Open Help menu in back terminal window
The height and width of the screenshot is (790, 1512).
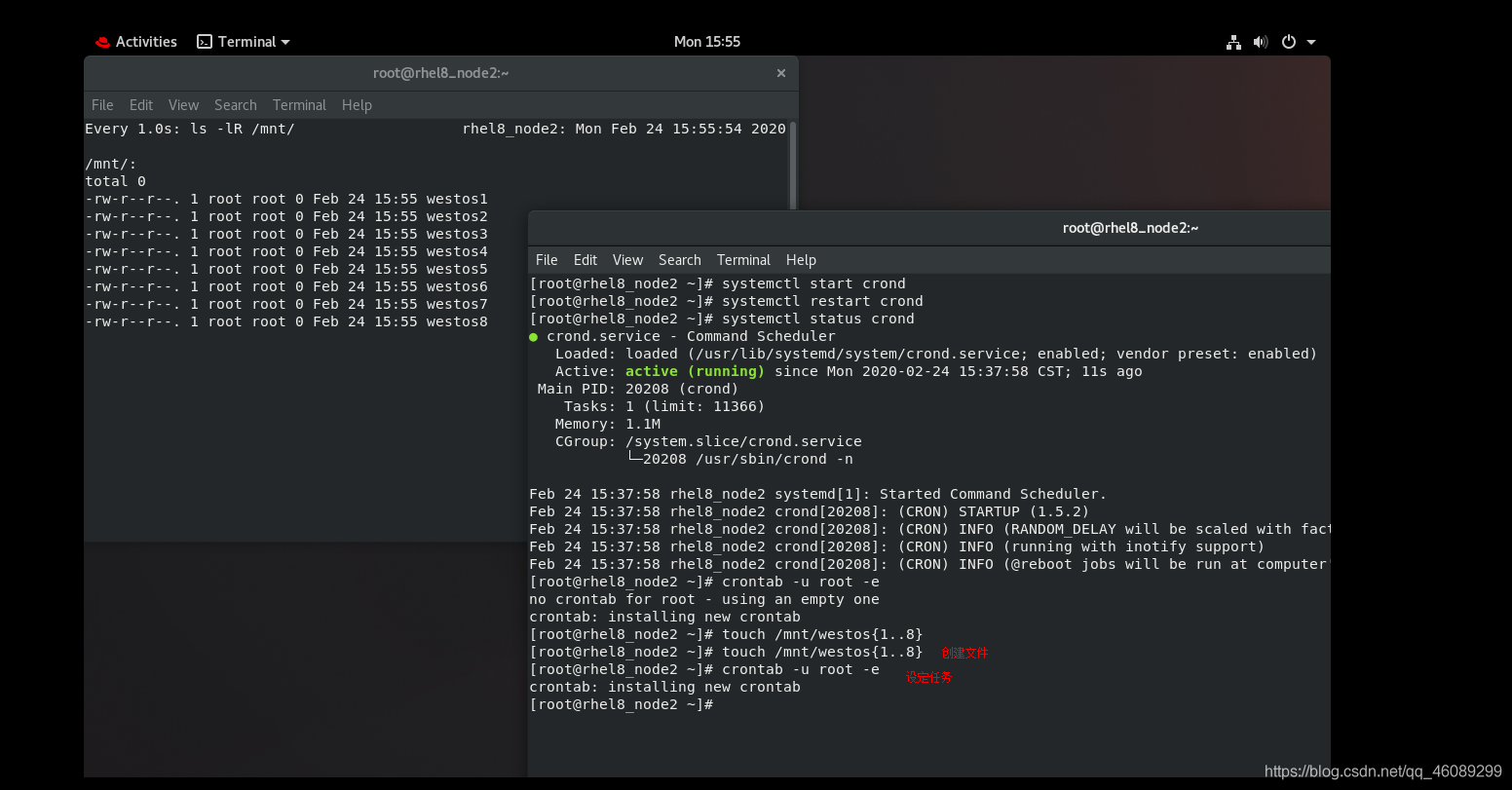click(357, 105)
